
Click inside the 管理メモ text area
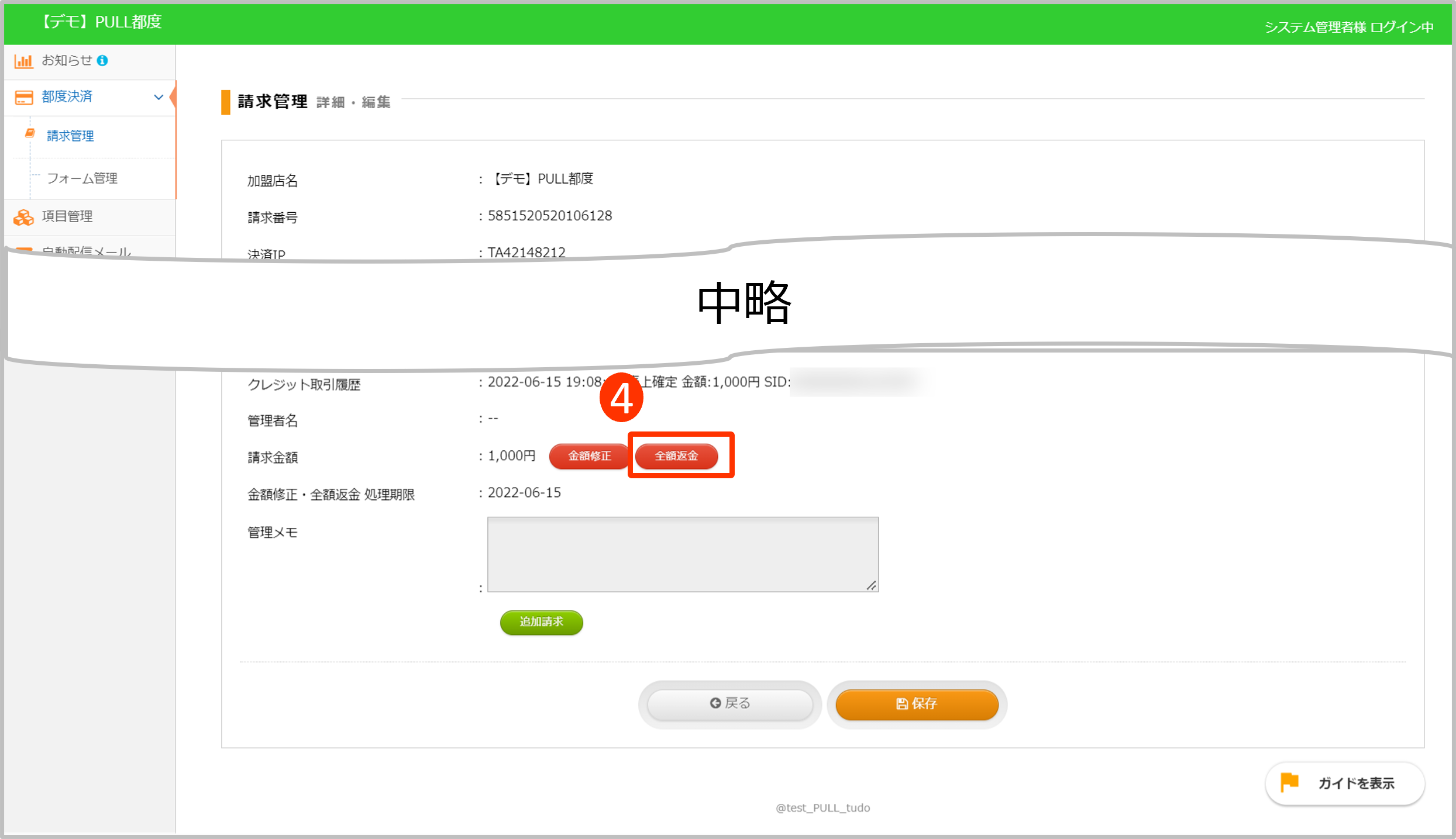coord(682,554)
